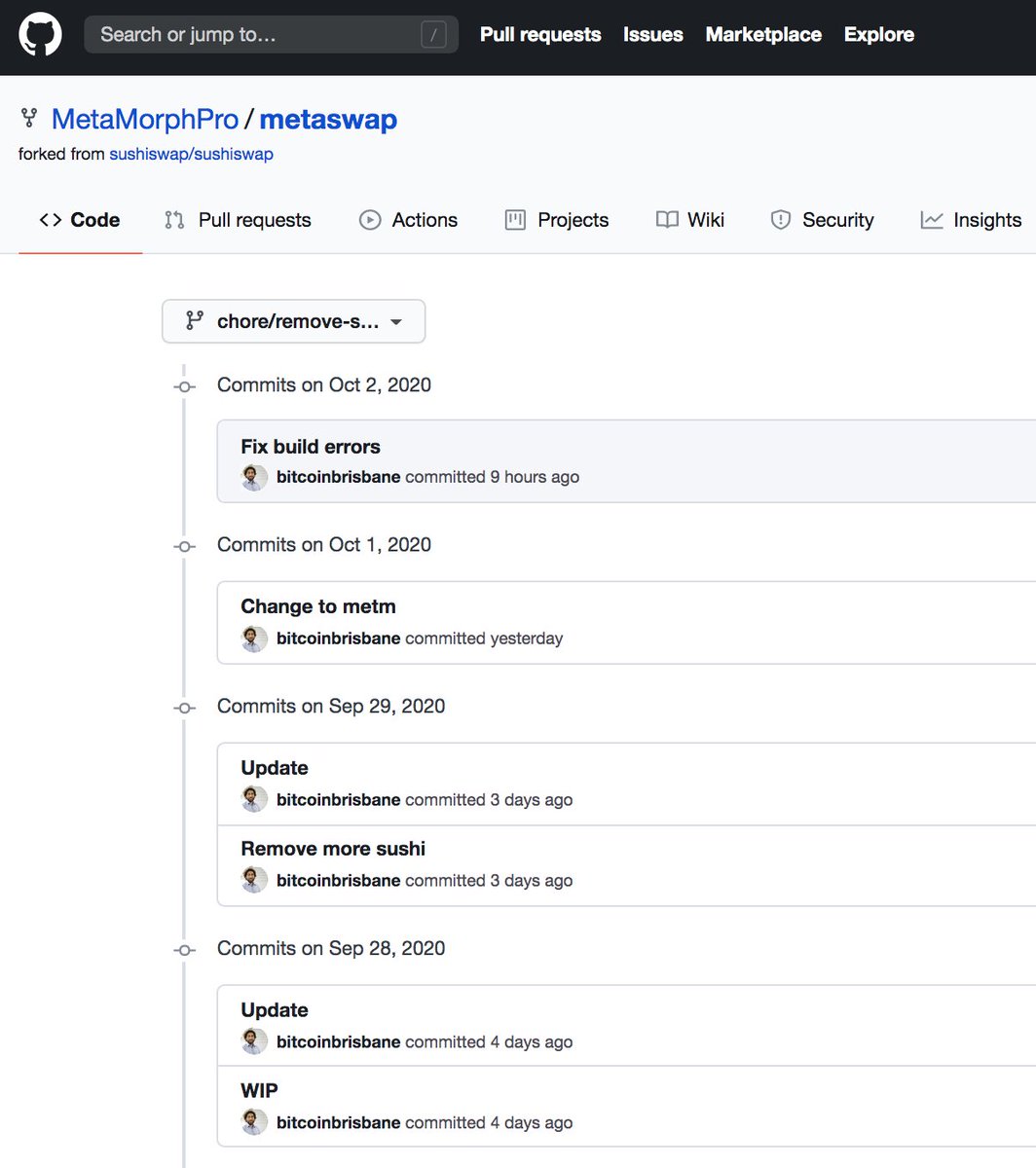Select Issues in the top navigation
This screenshot has width=1036, height=1168.
click(652, 34)
